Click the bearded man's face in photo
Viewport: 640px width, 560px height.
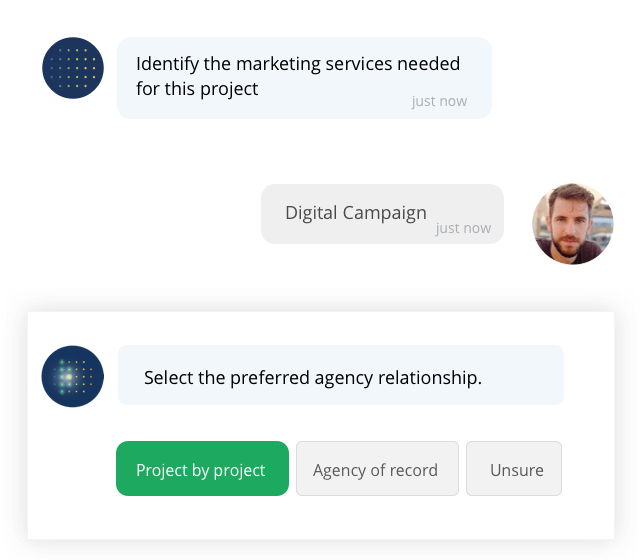click(x=570, y=224)
